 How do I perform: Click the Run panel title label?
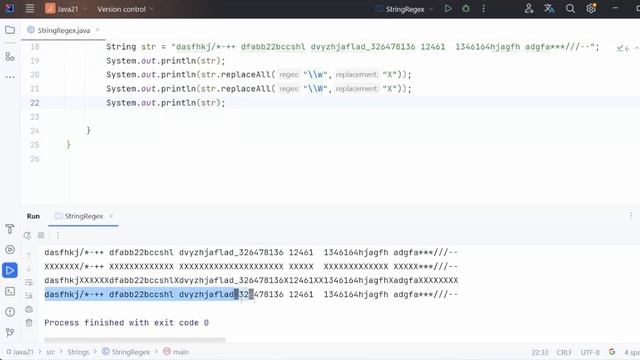[x=33, y=216]
